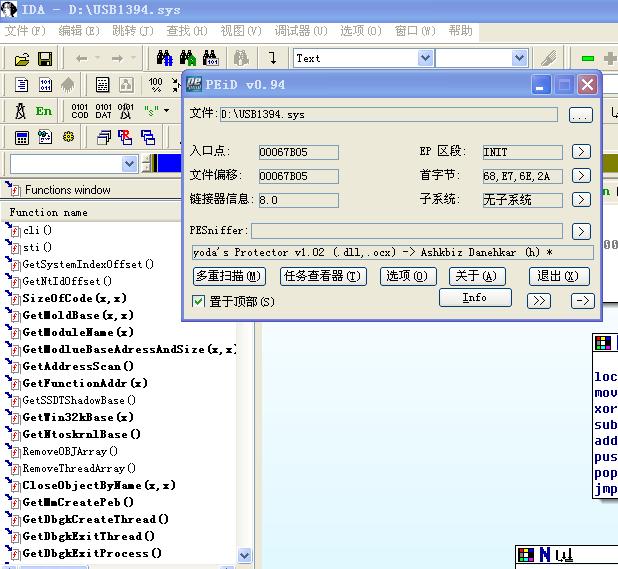
Task: Click the Functions window scrollbar down arrow
Action: [x=244, y=555]
